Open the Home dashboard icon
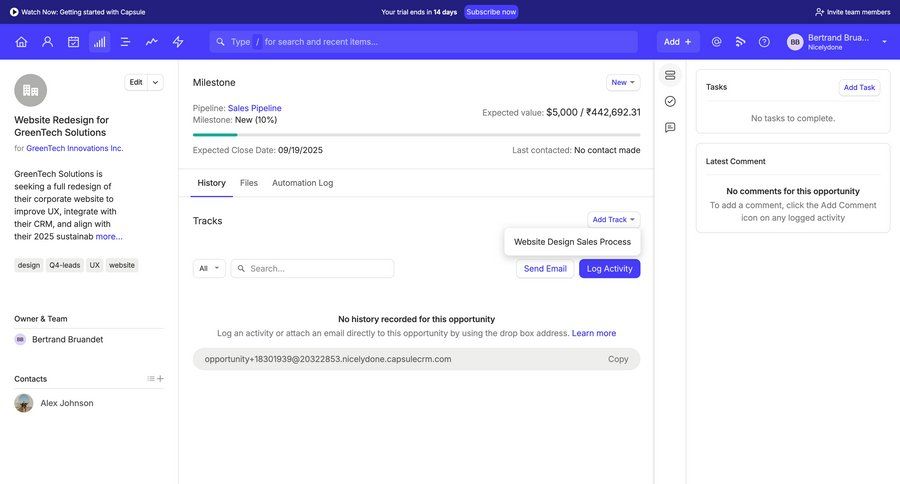900x484 pixels. click(x=21, y=42)
